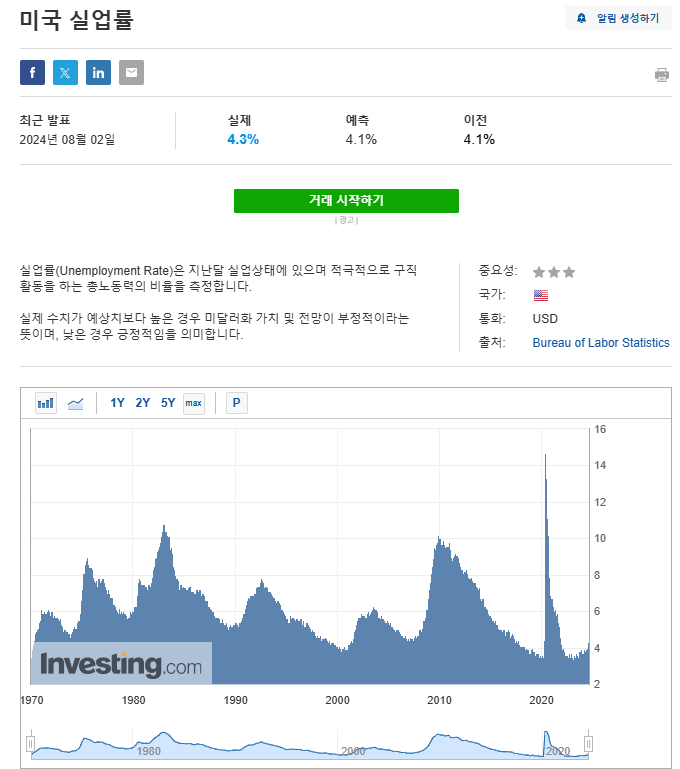Select the 1Y time range
680x769 pixels.
pyautogui.click(x=117, y=403)
